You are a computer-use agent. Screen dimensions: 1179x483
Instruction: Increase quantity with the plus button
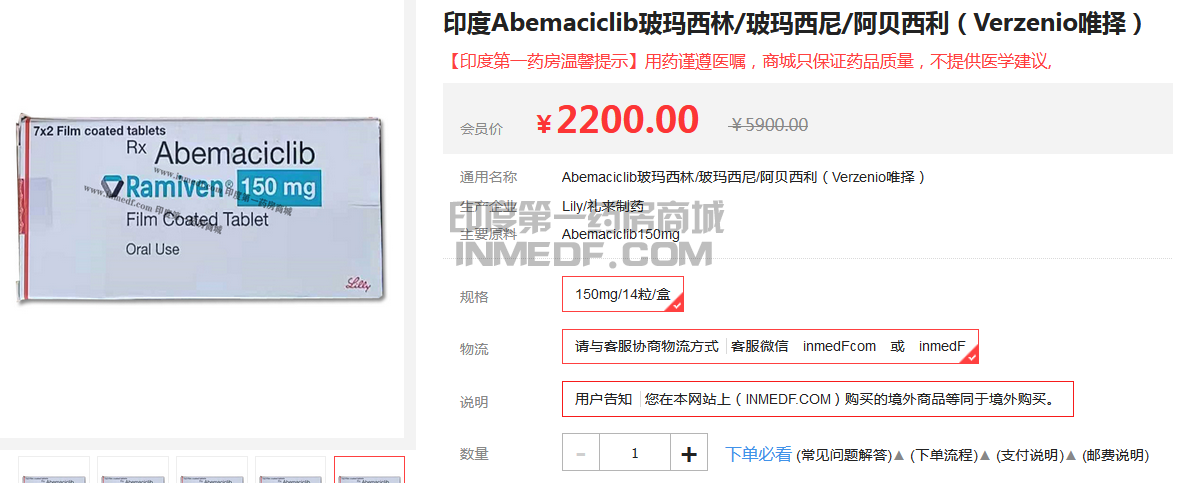point(689,453)
